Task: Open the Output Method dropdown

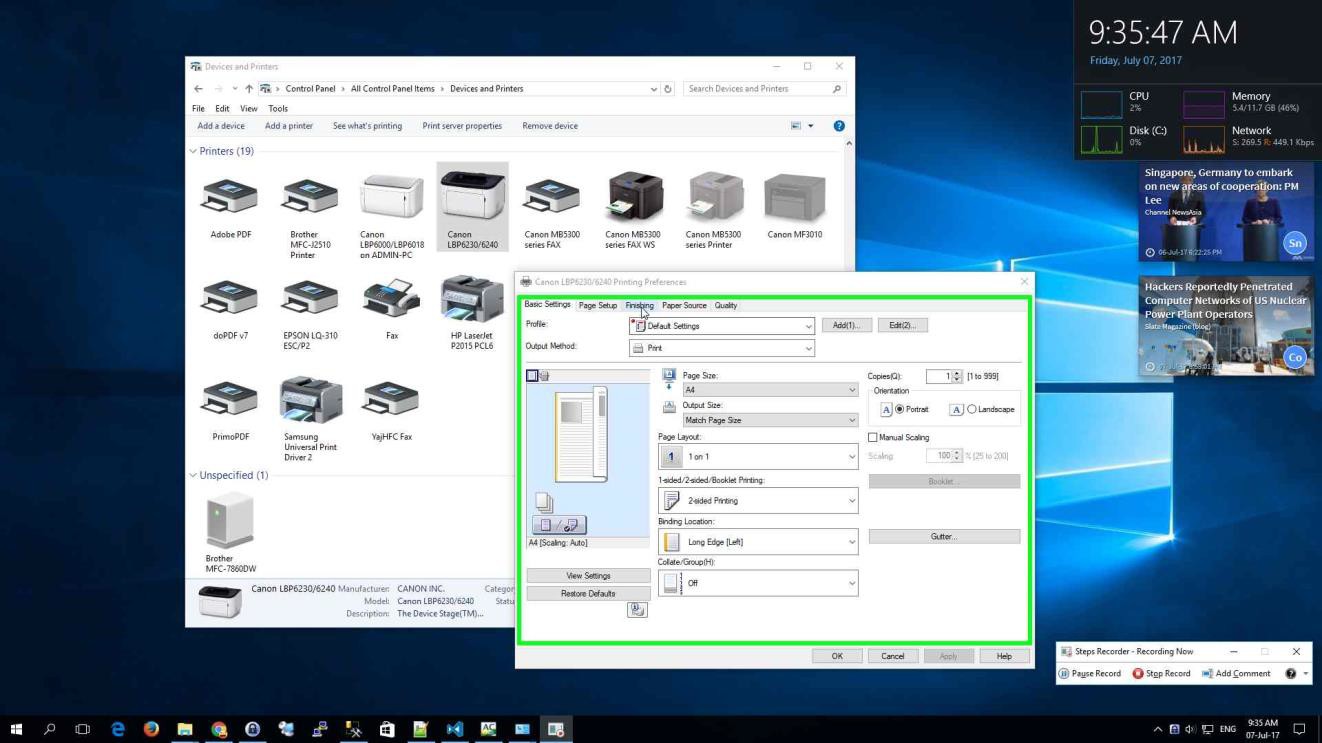Action: [x=722, y=348]
